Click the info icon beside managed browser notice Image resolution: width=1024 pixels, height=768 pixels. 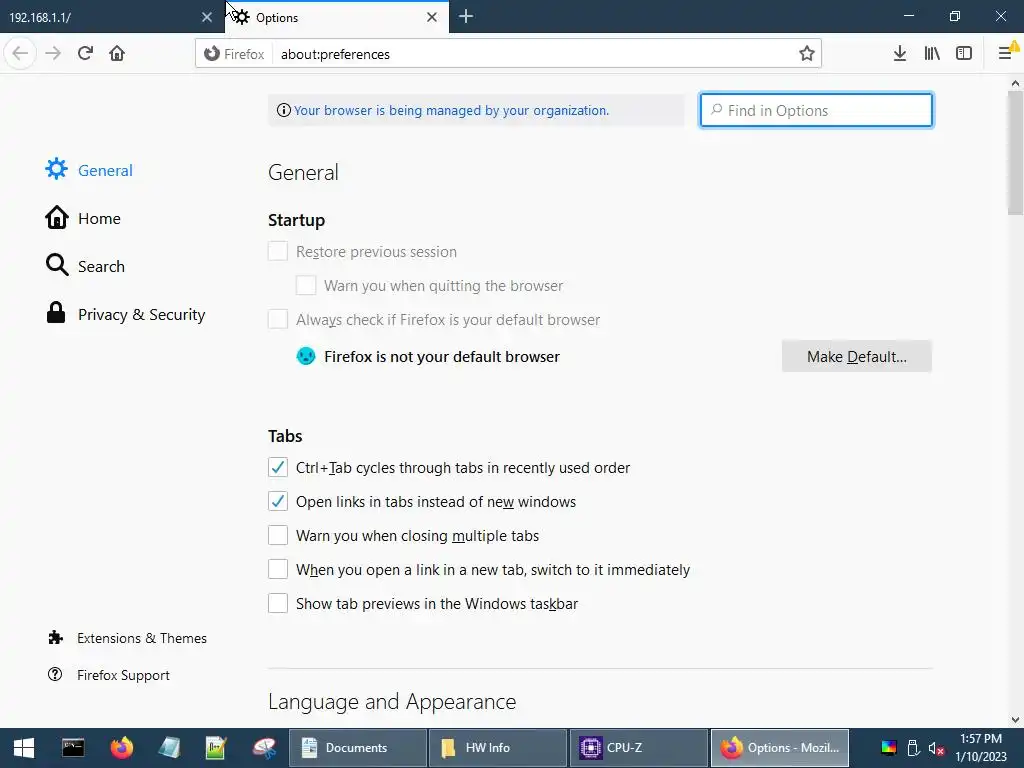(283, 110)
